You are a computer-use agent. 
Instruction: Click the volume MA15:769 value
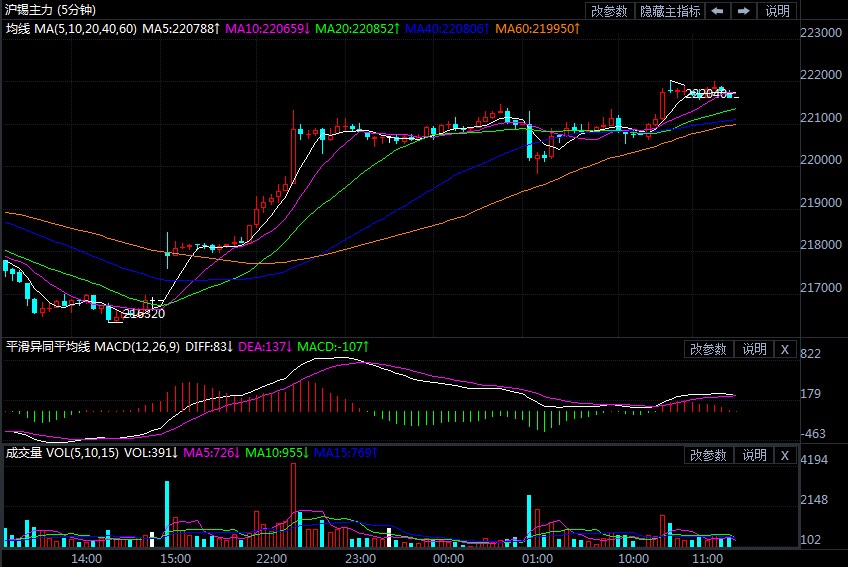[x=345, y=453]
